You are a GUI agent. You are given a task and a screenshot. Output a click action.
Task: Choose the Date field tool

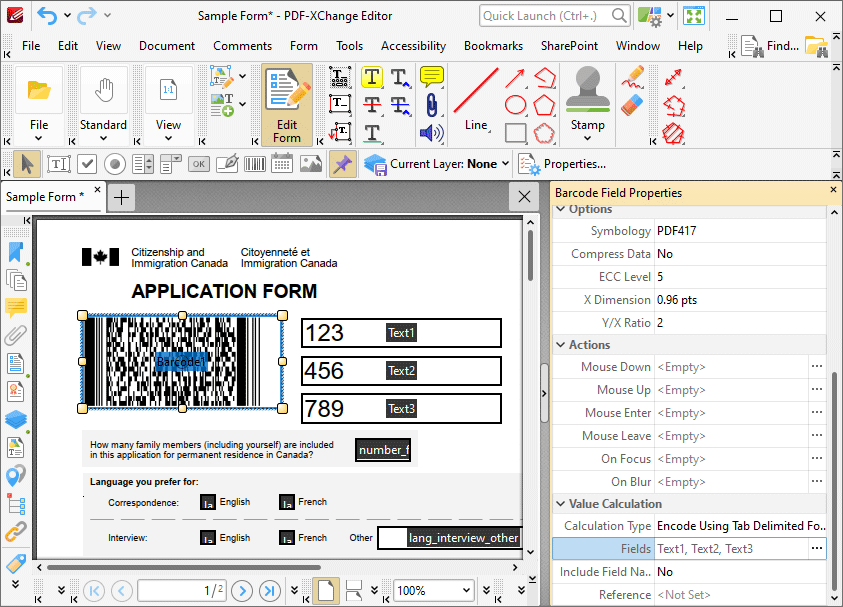(282, 164)
